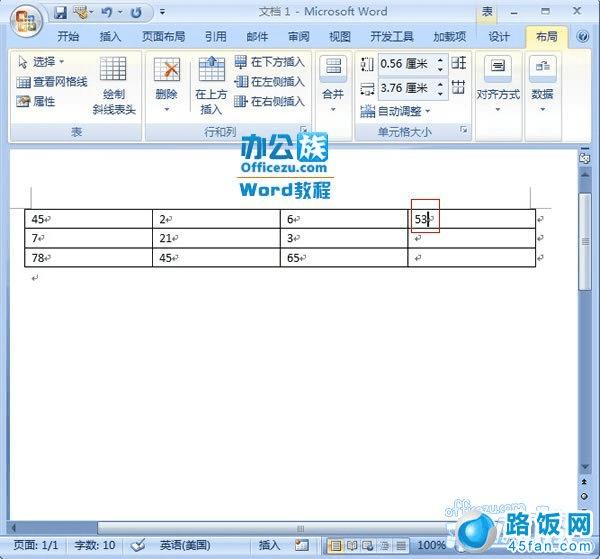This screenshot has width=600, height=559.
Task: Click 在上方插入 insert row above
Action: pyautogui.click(x=211, y=85)
